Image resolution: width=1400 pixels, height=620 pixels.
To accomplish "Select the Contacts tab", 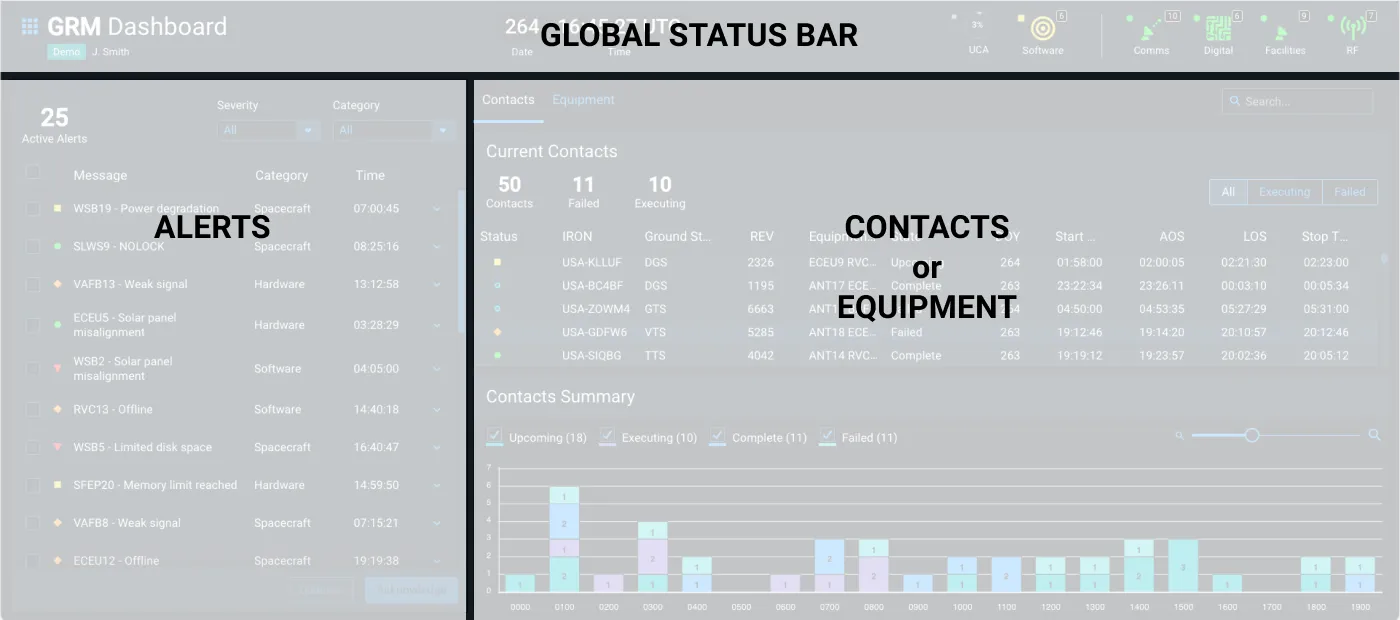I will [x=508, y=99].
